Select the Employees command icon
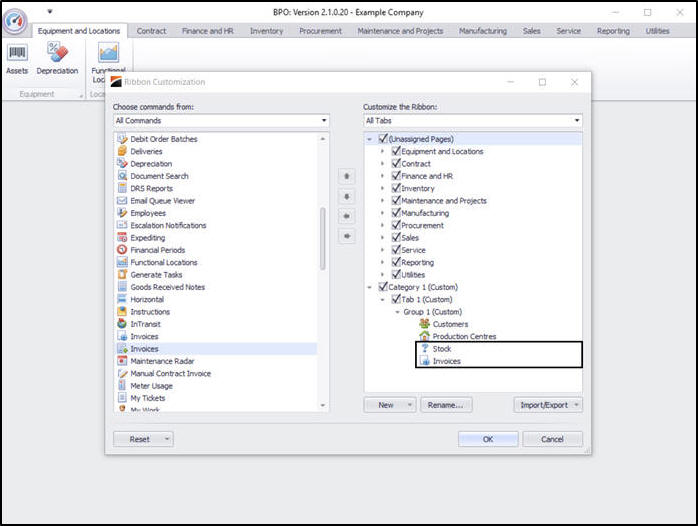Viewport: 698px width, 526px height. coord(122,213)
